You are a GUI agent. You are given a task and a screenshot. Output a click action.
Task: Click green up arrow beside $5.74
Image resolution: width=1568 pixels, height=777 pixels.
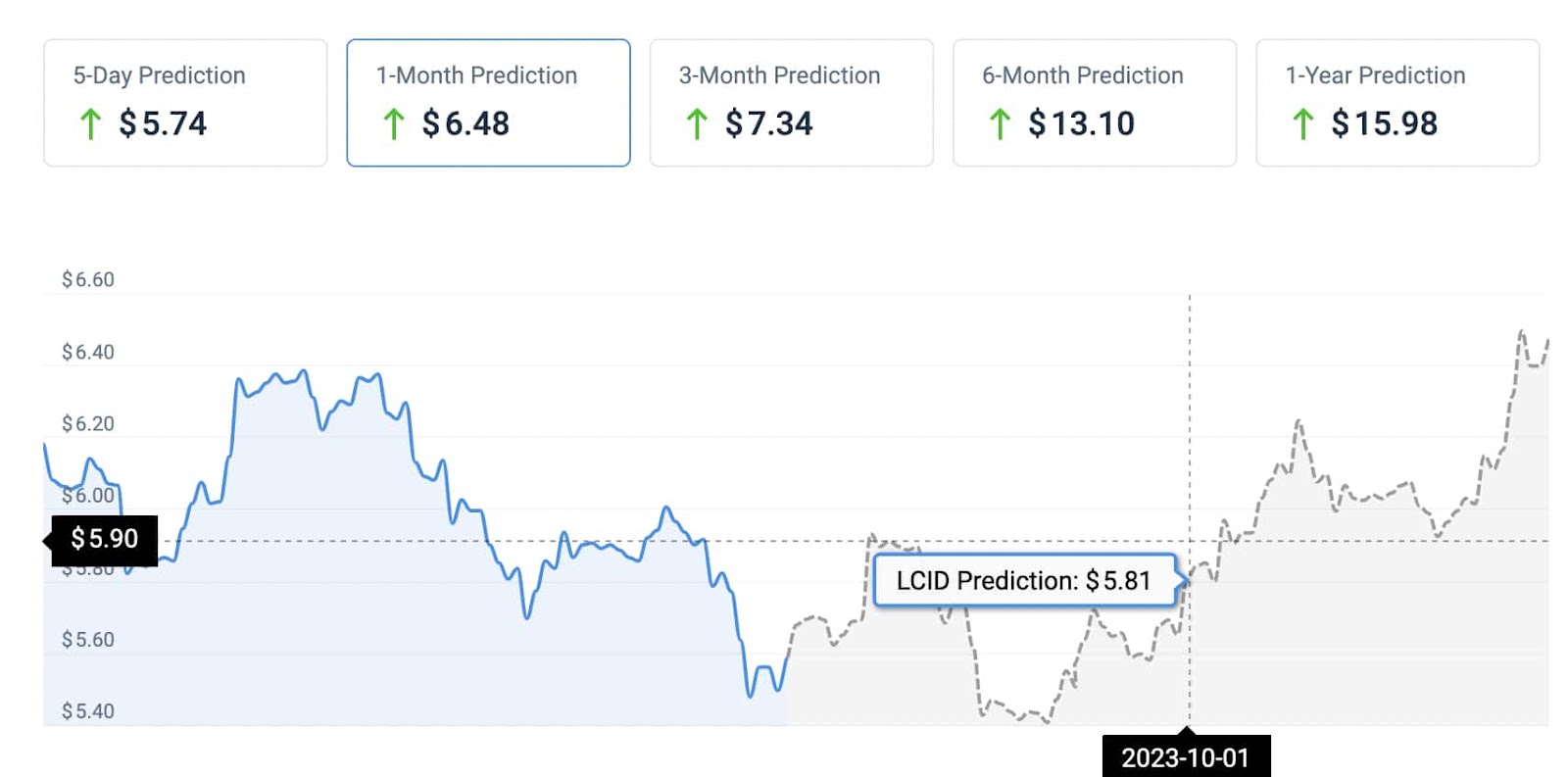point(90,124)
